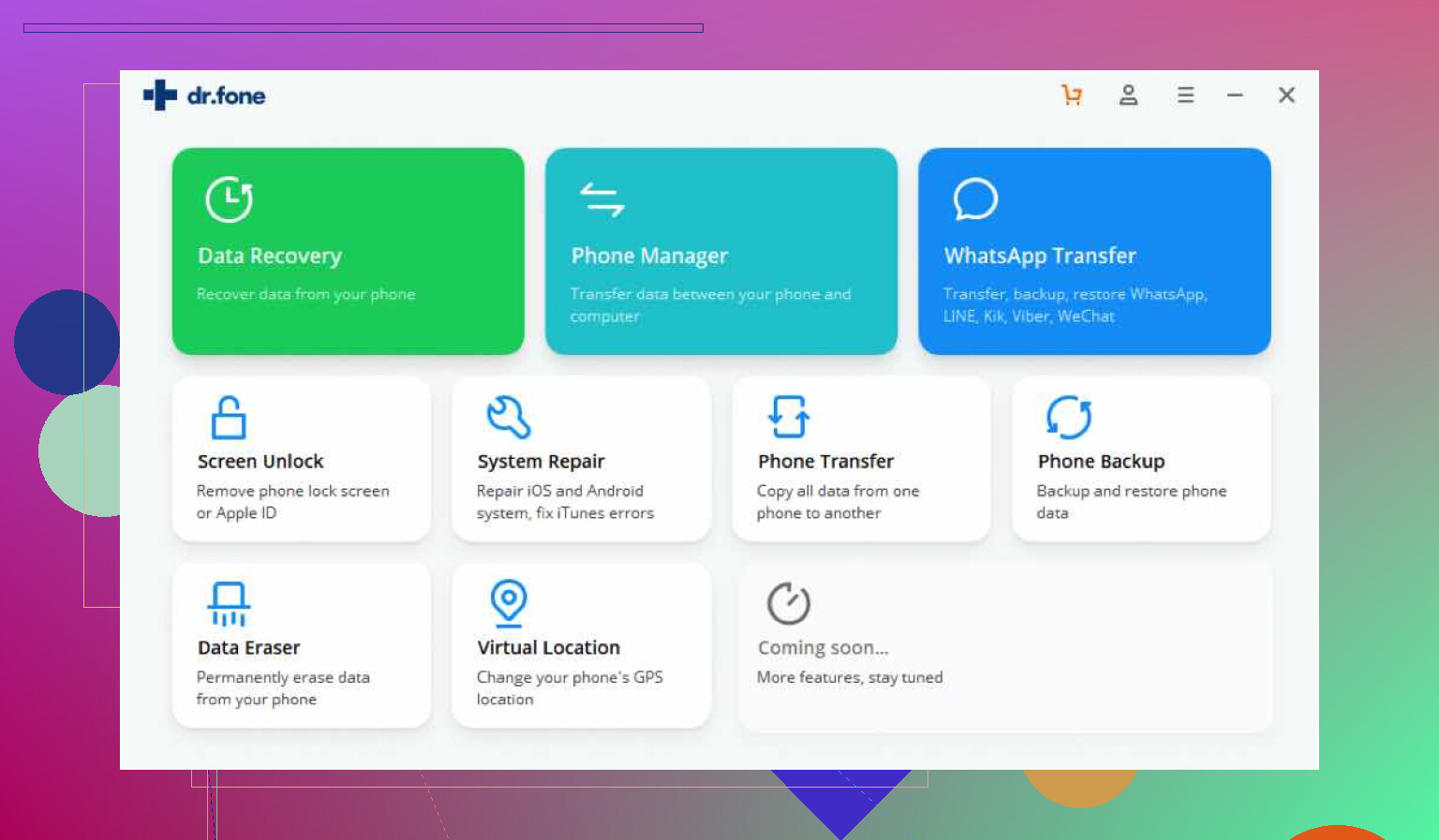The height and width of the screenshot is (840, 1439).
Task: Click 'Permanently erase data from your phone'
Action: (283, 688)
